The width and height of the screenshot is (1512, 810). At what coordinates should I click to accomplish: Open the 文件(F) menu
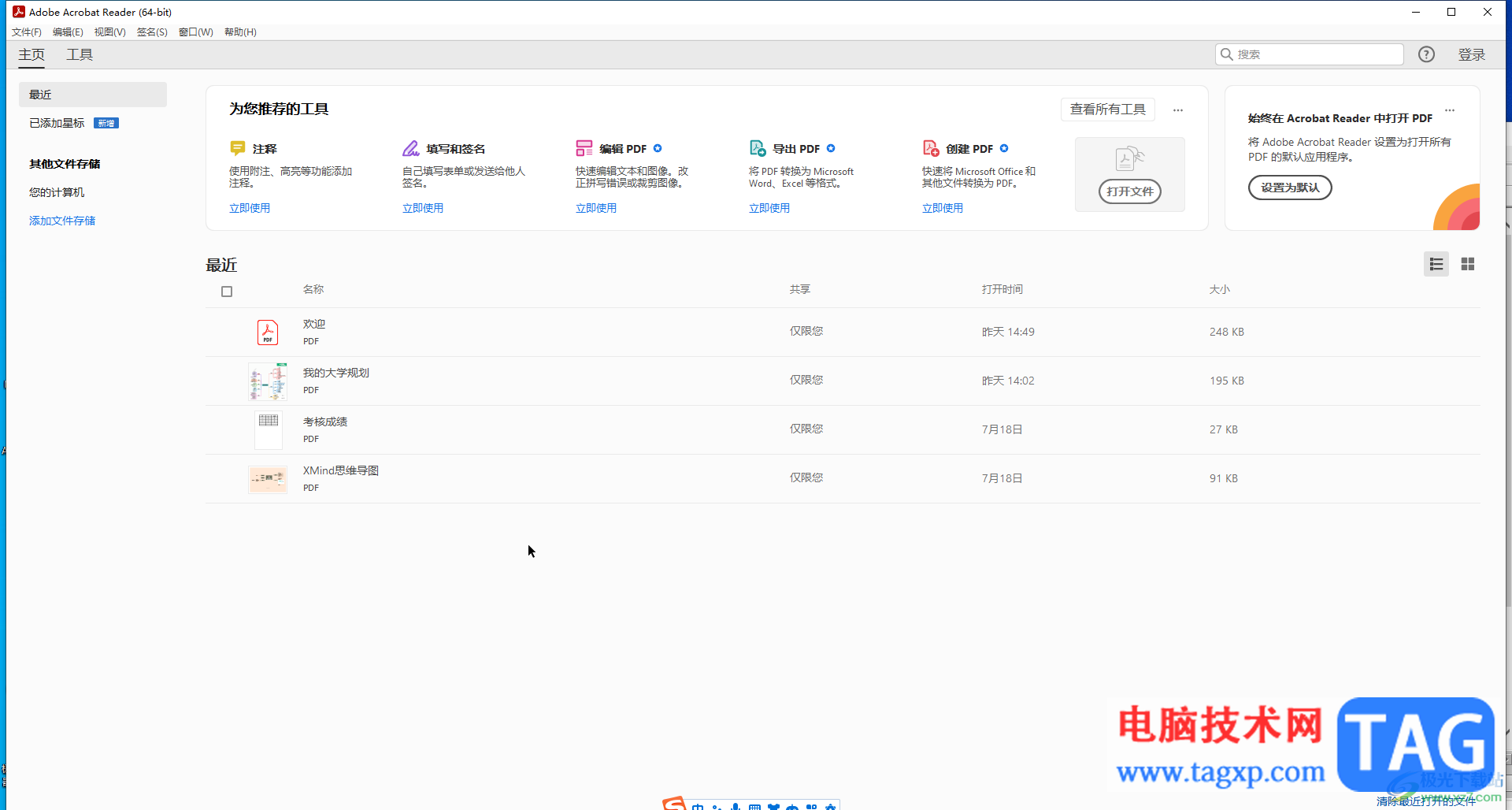tap(27, 32)
